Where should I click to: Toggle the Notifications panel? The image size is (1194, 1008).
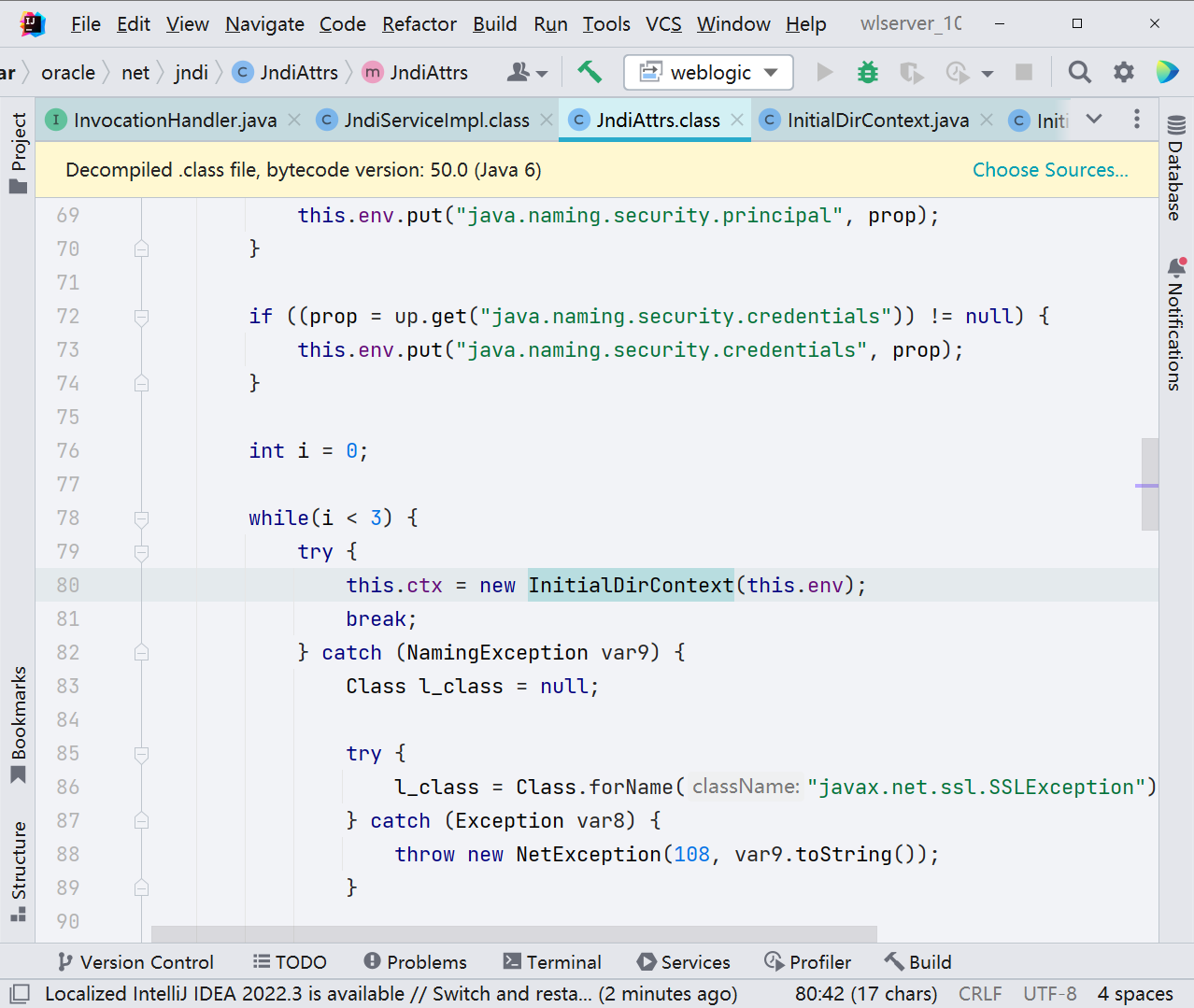click(1174, 322)
